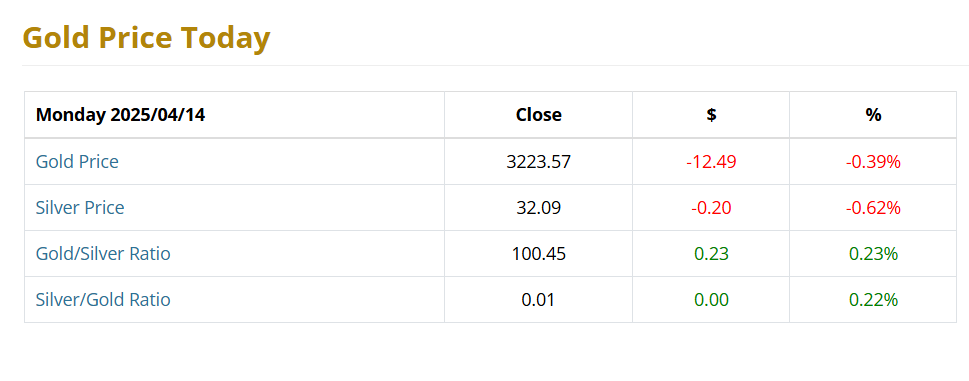Click the gold dollar change -12.49
Image resolution: width=969 pixels, height=381 pixels.
click(x=711, y=162)
